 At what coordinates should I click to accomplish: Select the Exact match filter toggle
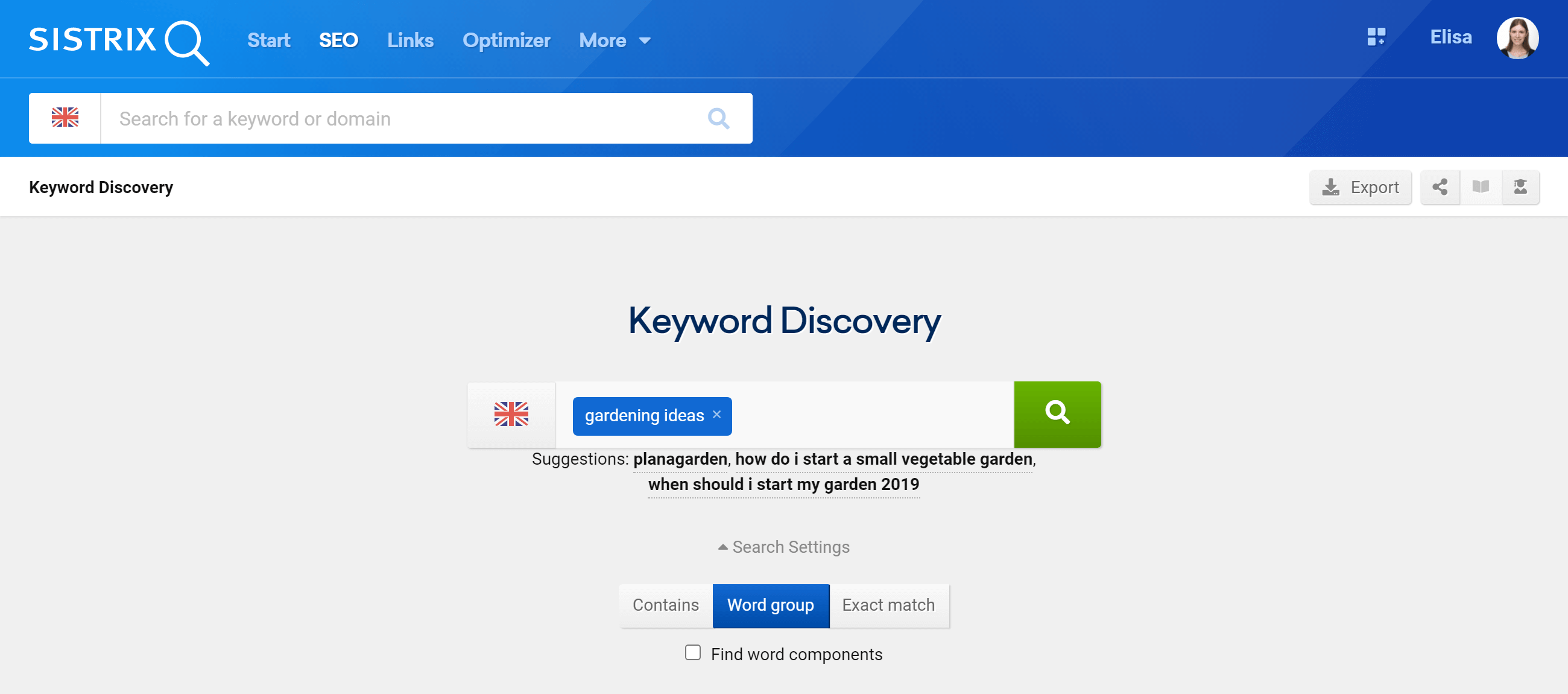tap(886, 605)
